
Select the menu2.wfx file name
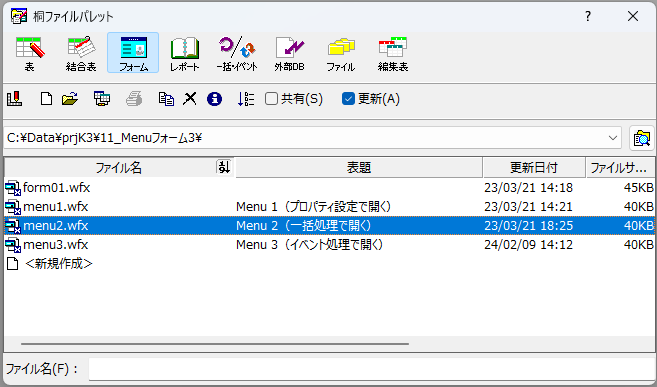tap(56, 226)
